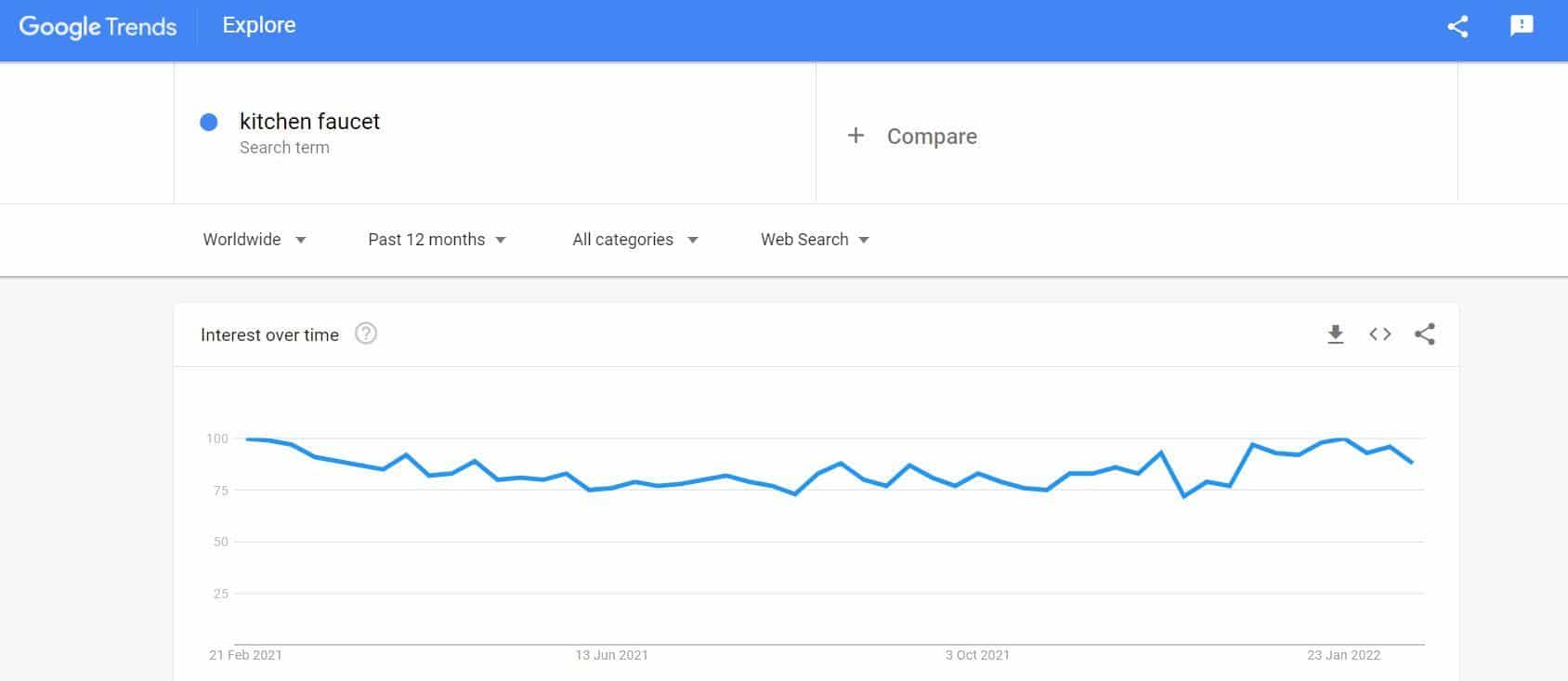The height and width of the screenshot is (681, 1568).
Task: Expand the Worldwide region dropdown
Action: point(255,240)
